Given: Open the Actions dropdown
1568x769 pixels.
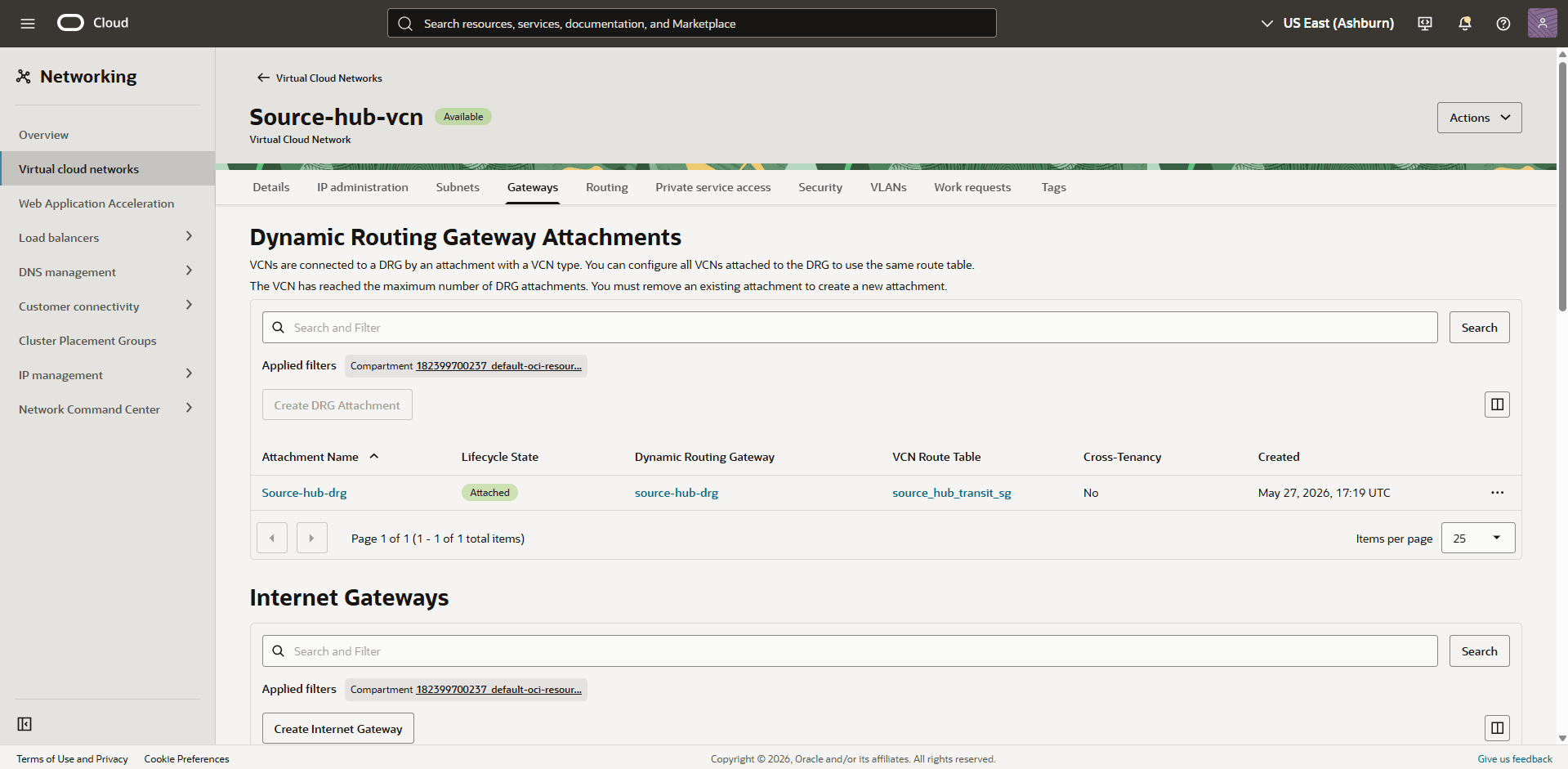Looking at the screenshot, I should [x=1479, y=118].
